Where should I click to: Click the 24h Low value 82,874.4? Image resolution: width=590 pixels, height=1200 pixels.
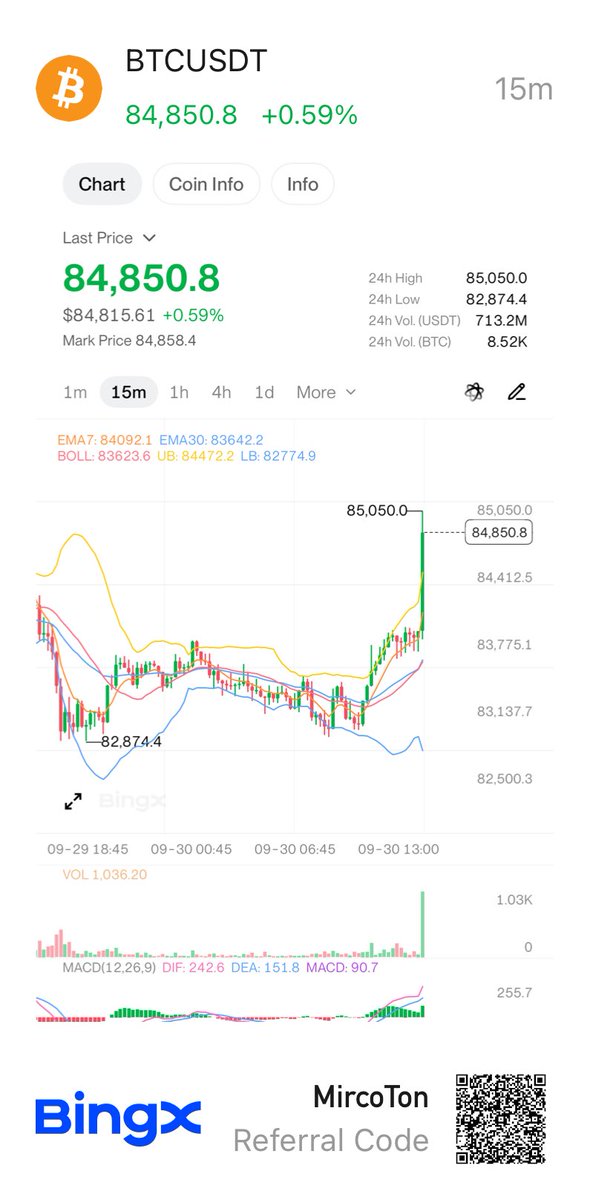point(496,299)
